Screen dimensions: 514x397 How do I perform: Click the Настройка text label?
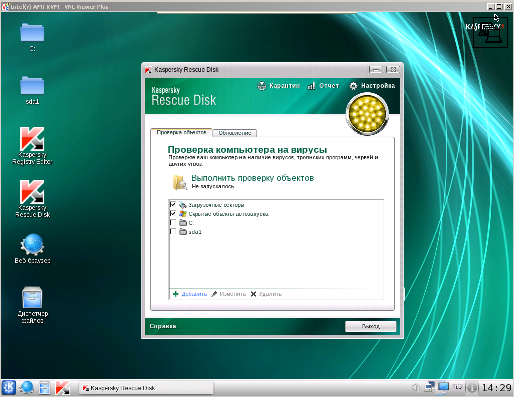(378, 86)
